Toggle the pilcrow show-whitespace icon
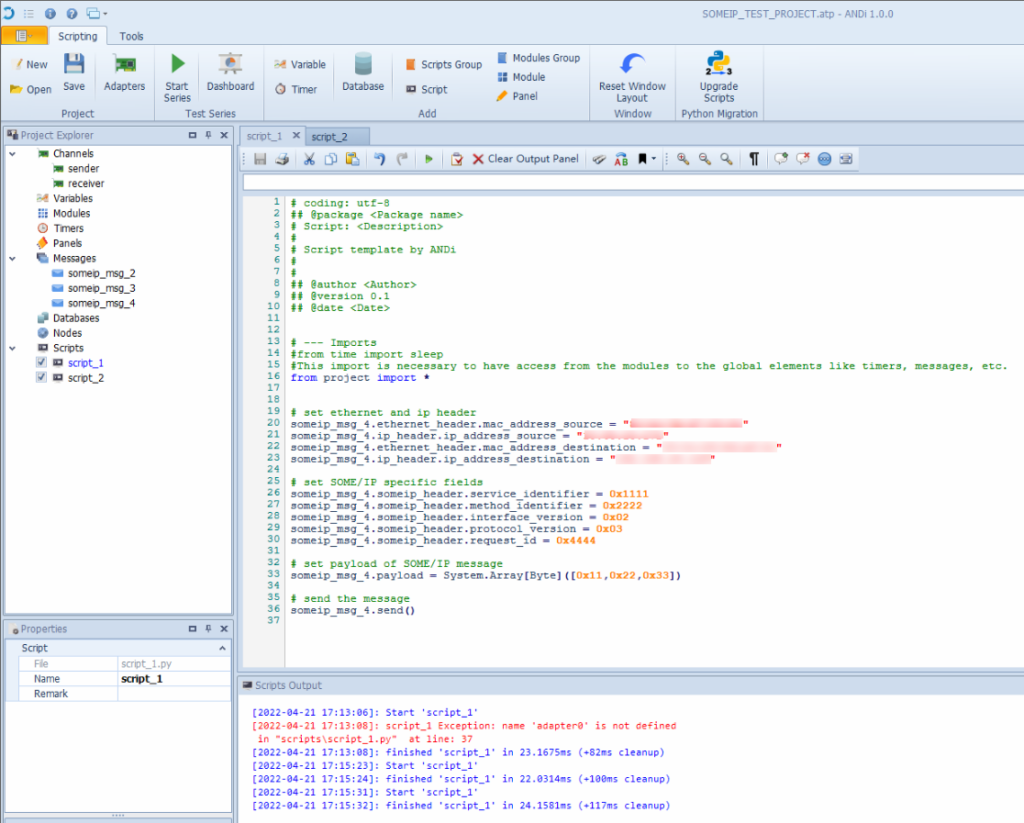Screen dimensions: 1024x823 754,159
